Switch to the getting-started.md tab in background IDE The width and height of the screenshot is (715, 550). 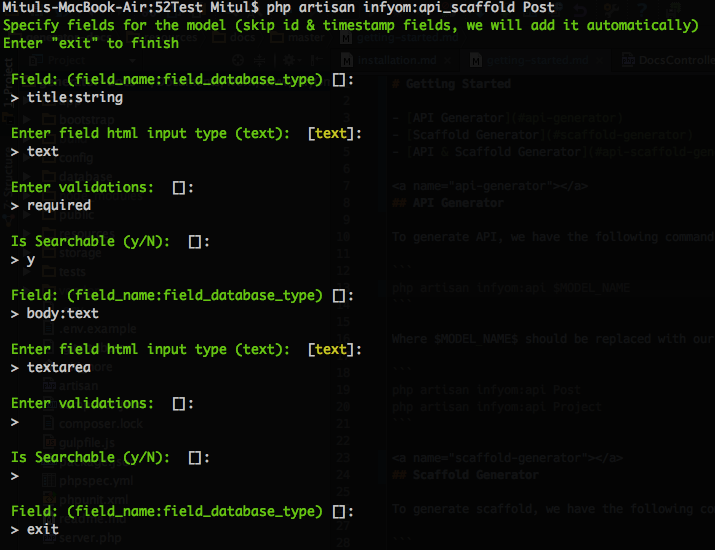point(537,60)
